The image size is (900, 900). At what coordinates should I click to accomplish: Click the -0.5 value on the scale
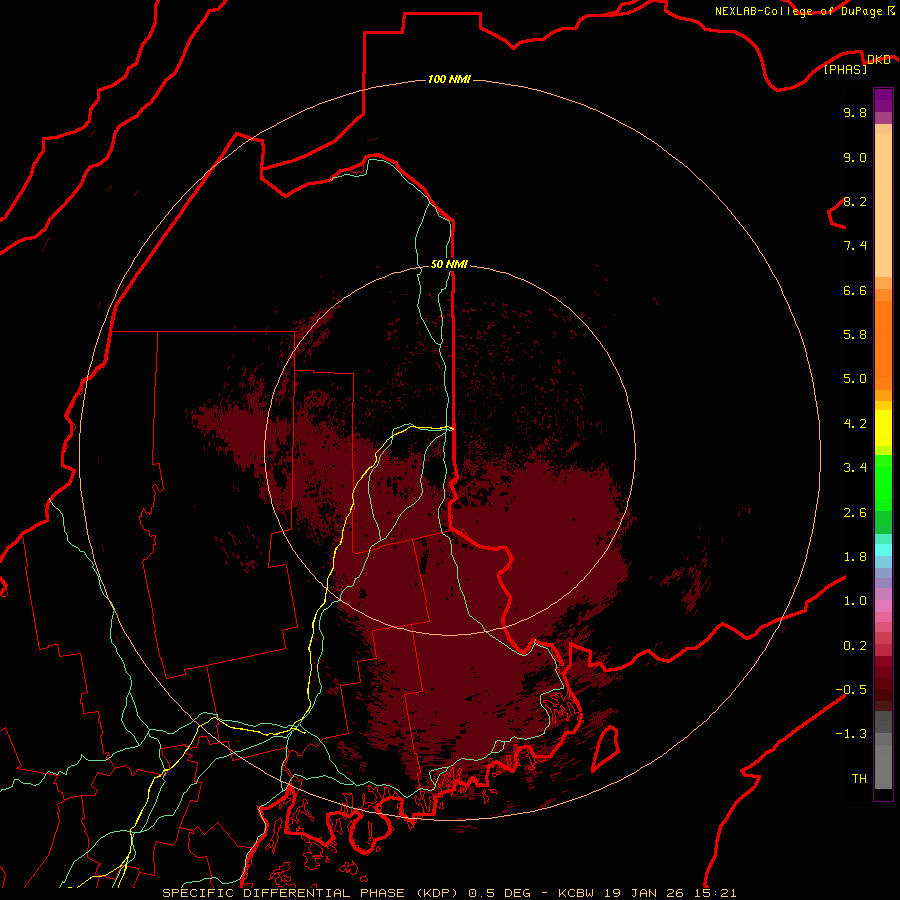click(851, 690)
